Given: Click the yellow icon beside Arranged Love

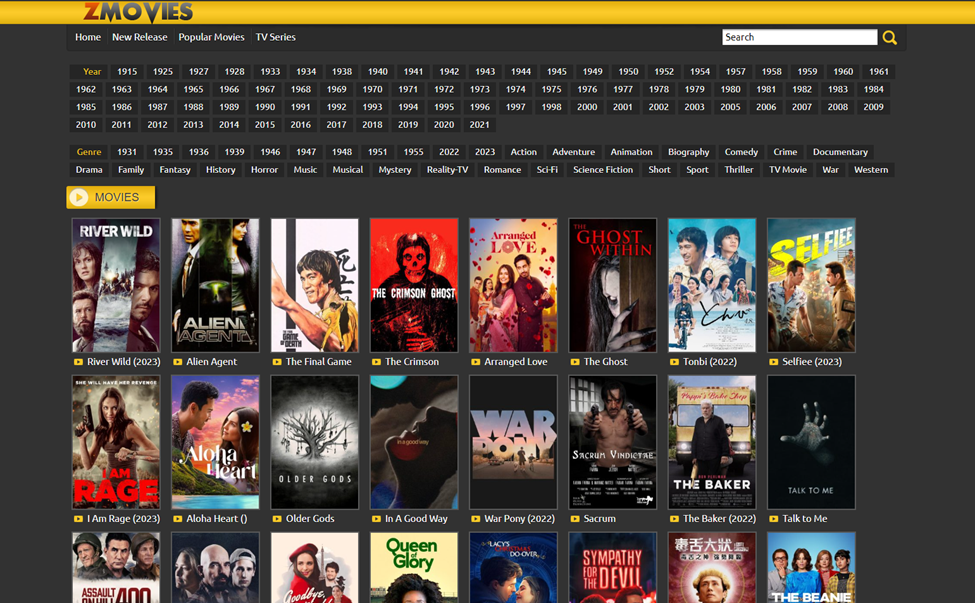Looking at the screenshot, I should (476, 362).
